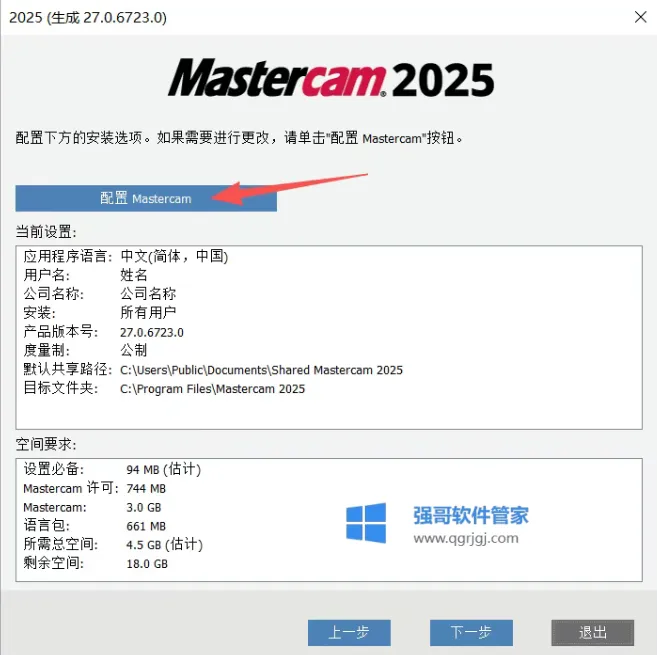Exit the installer with 退出
Screen dimensions: 657x655
(592, 632)
